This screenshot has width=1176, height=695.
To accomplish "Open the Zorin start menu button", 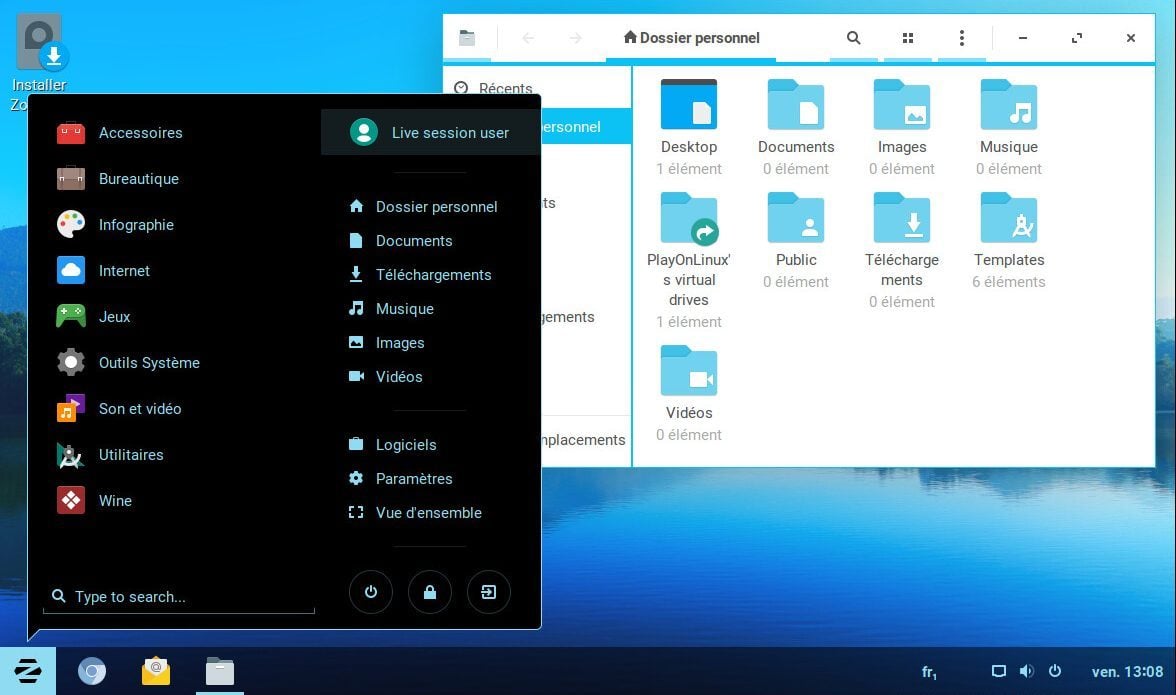I will (x=27, y=671).
